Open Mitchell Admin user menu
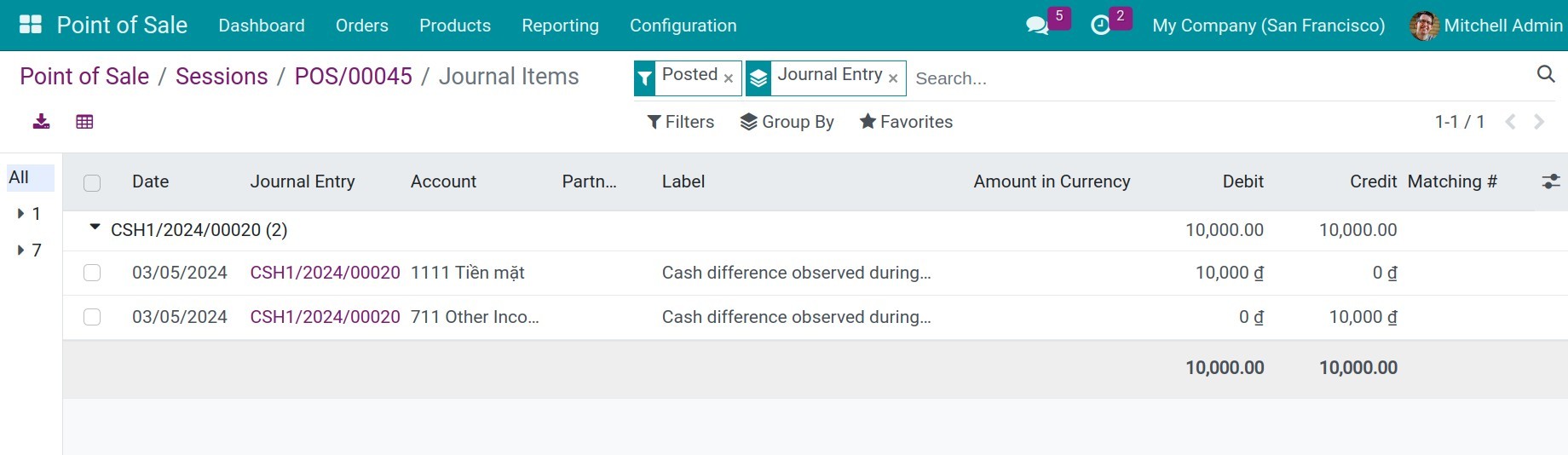This screenshot has height=455, width=1568. click(x=1487, y=26)
